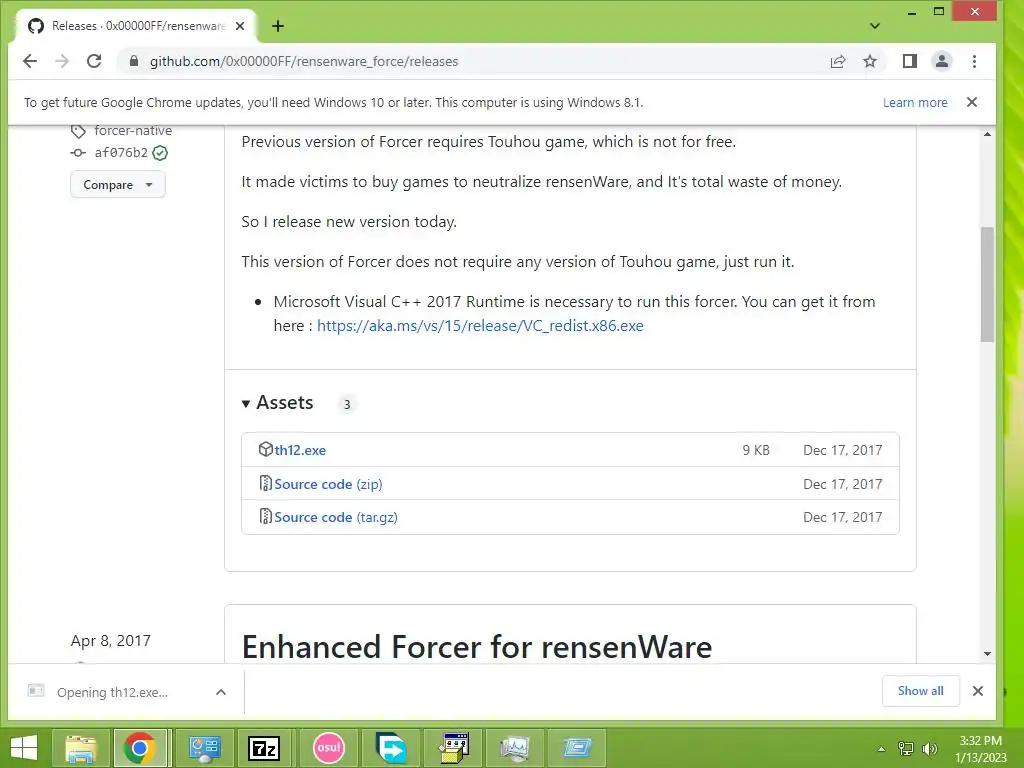
Task: Click Show all downloads
Action: [920, 691]
